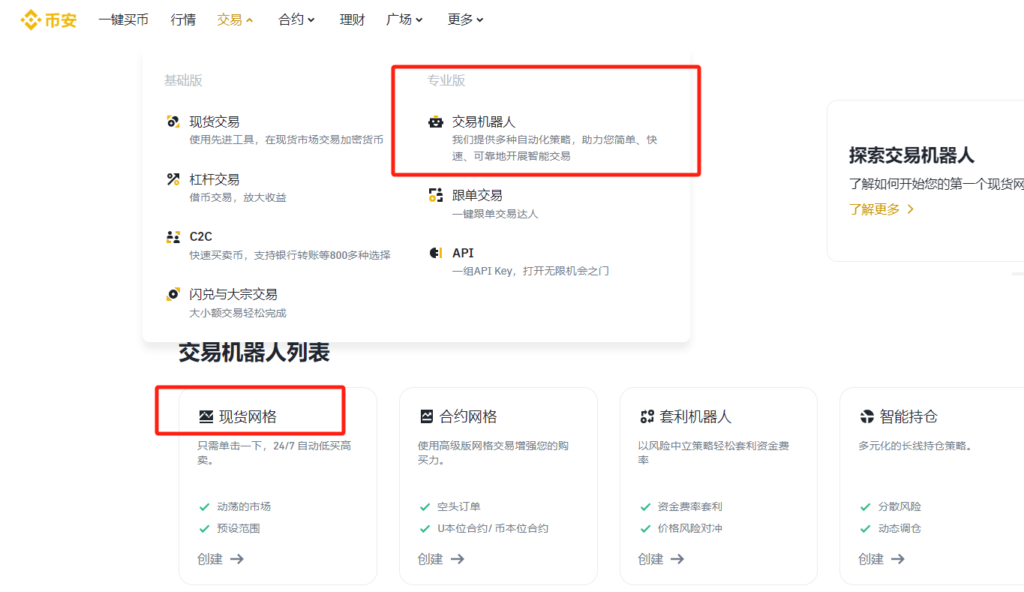1024x592 pixels.
Task: Expand the 更多 dropdown menu
Action: point(466,19)
